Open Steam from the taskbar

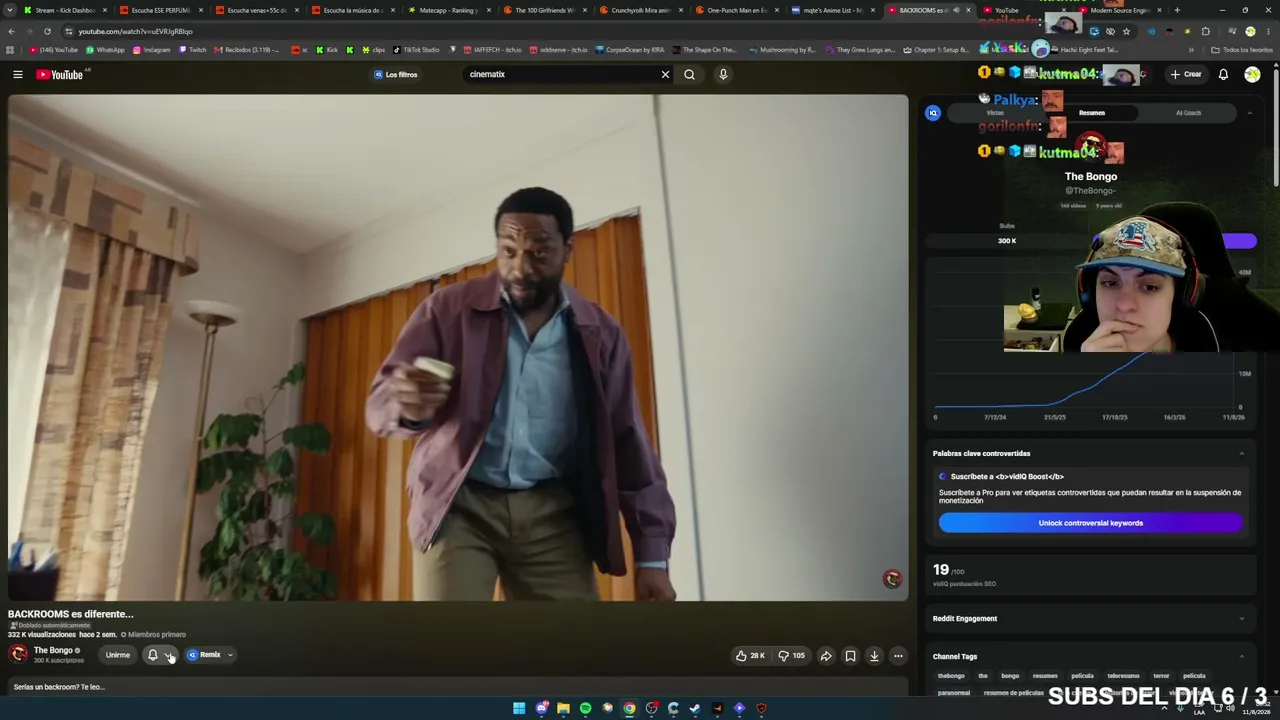695,708
